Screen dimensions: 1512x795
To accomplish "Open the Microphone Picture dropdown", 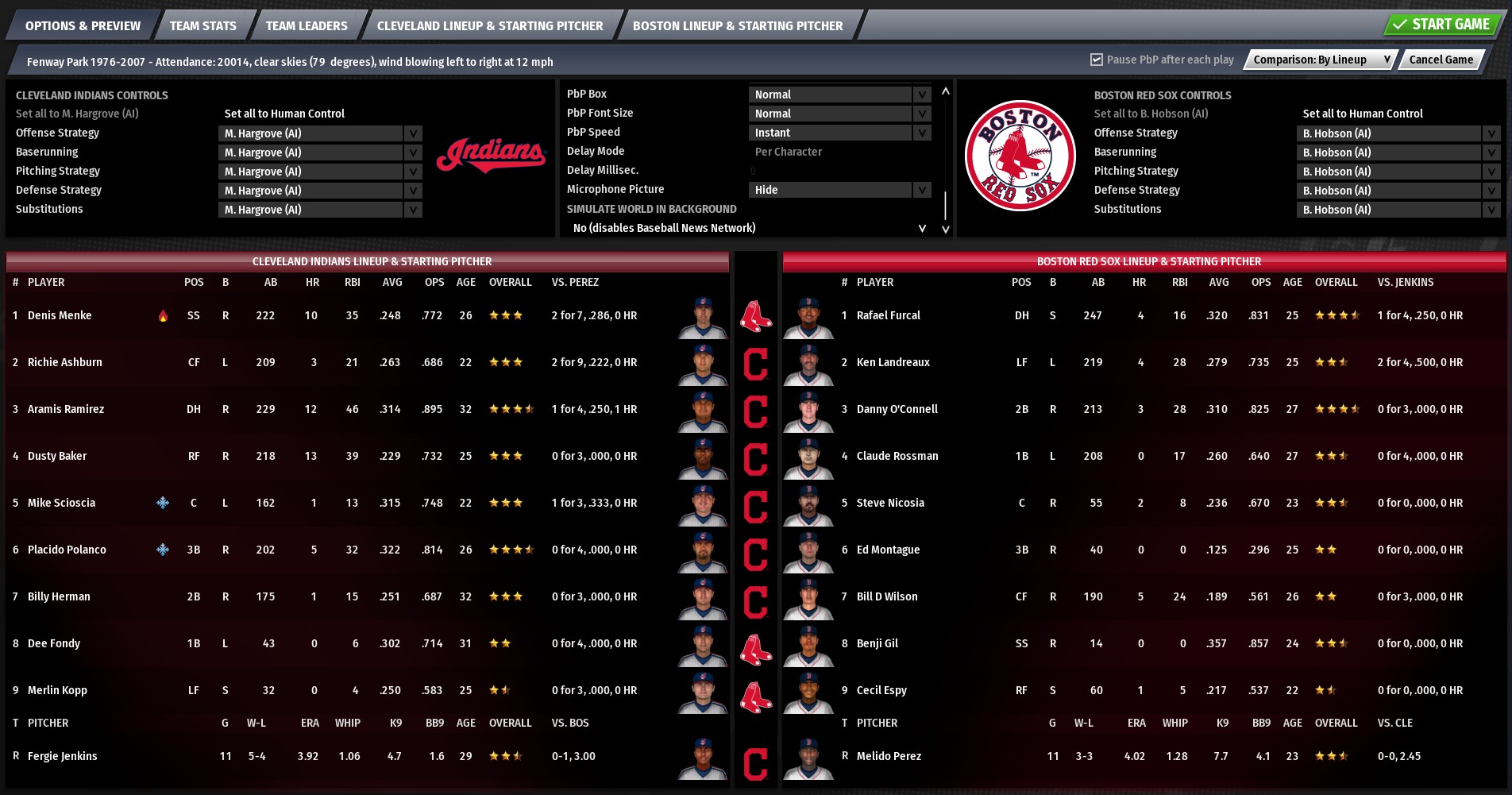I will tap(839, 190).
